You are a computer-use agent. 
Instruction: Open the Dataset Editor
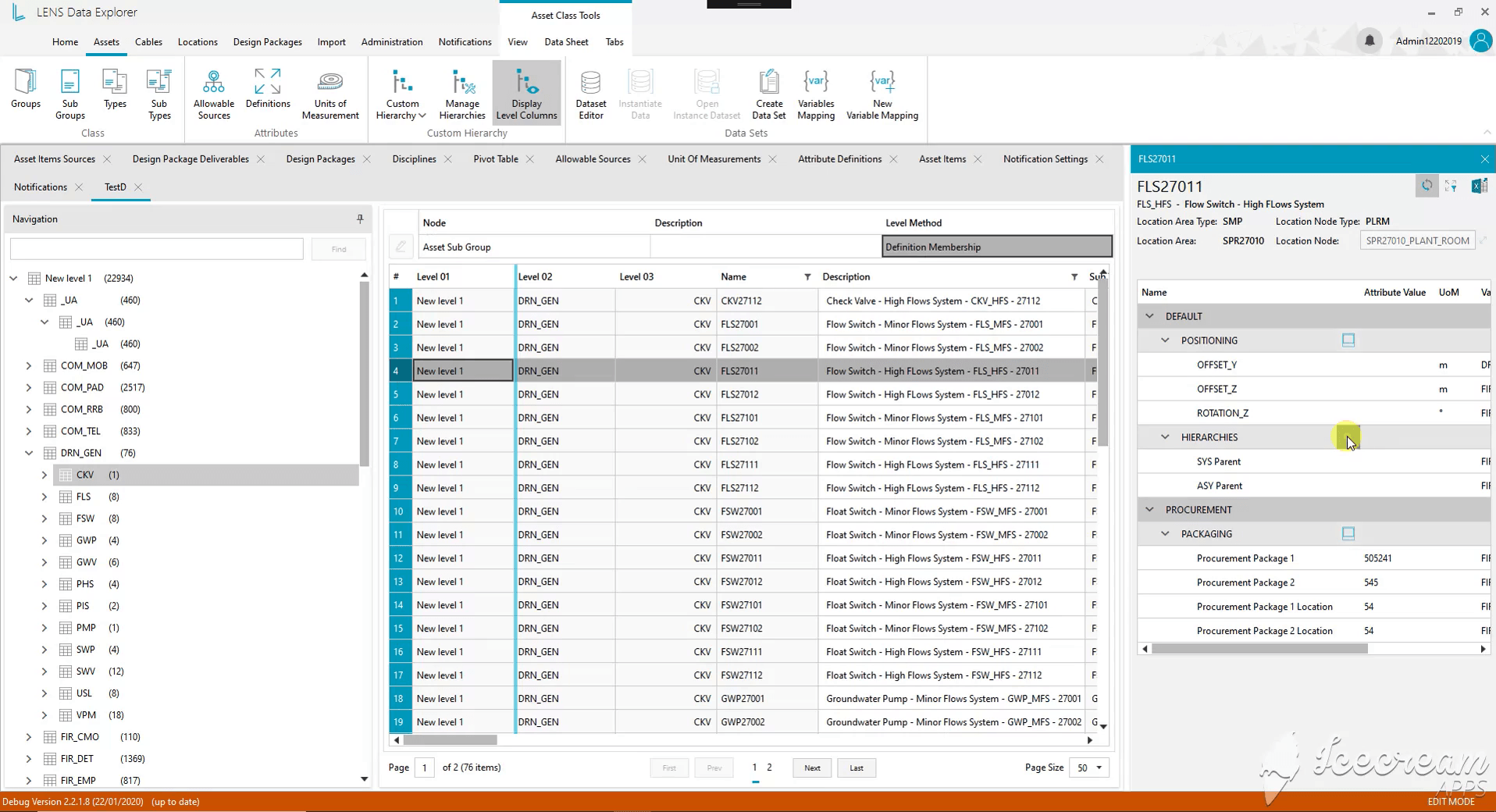coord(591,94)
